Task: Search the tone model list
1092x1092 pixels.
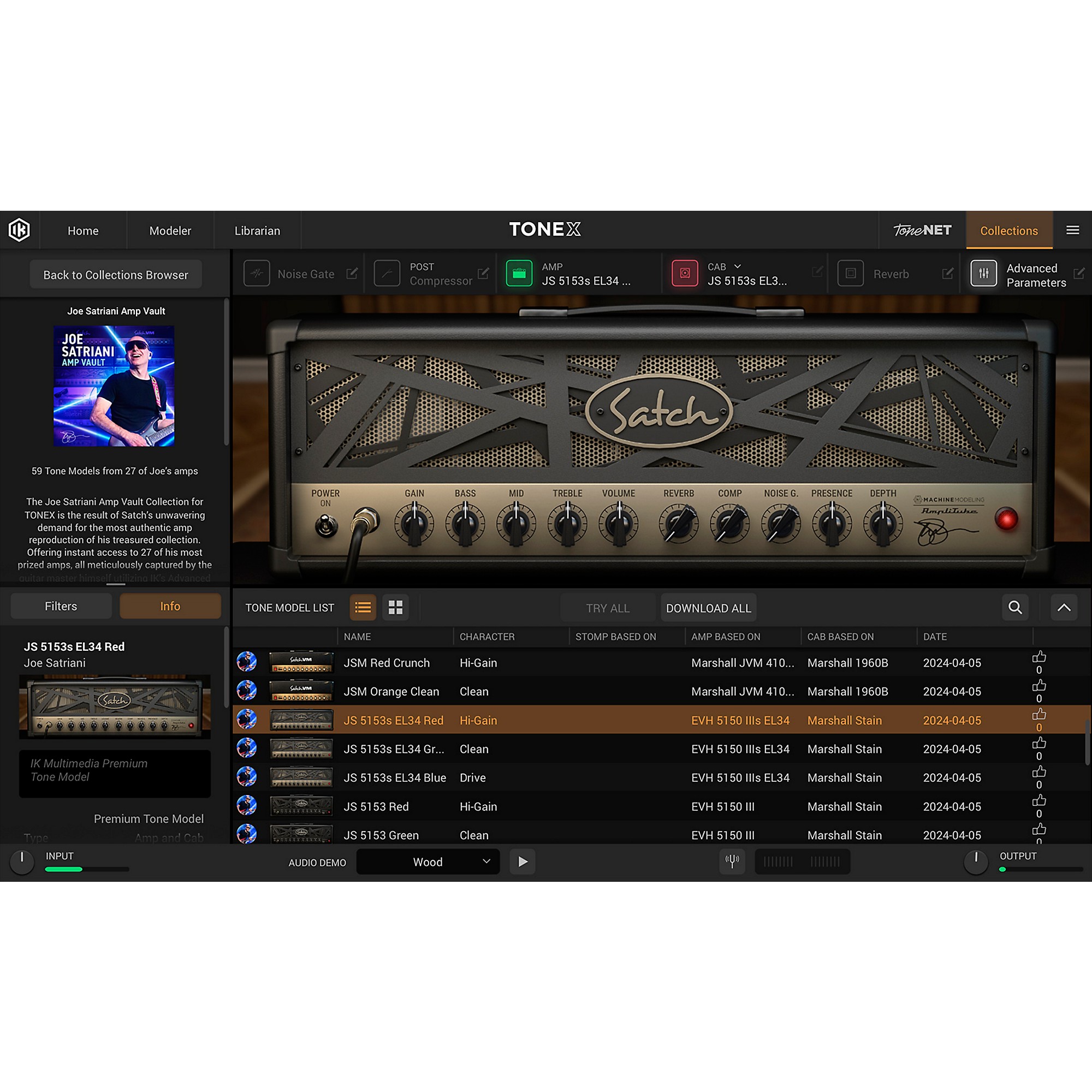Action: pos(1015,608)
